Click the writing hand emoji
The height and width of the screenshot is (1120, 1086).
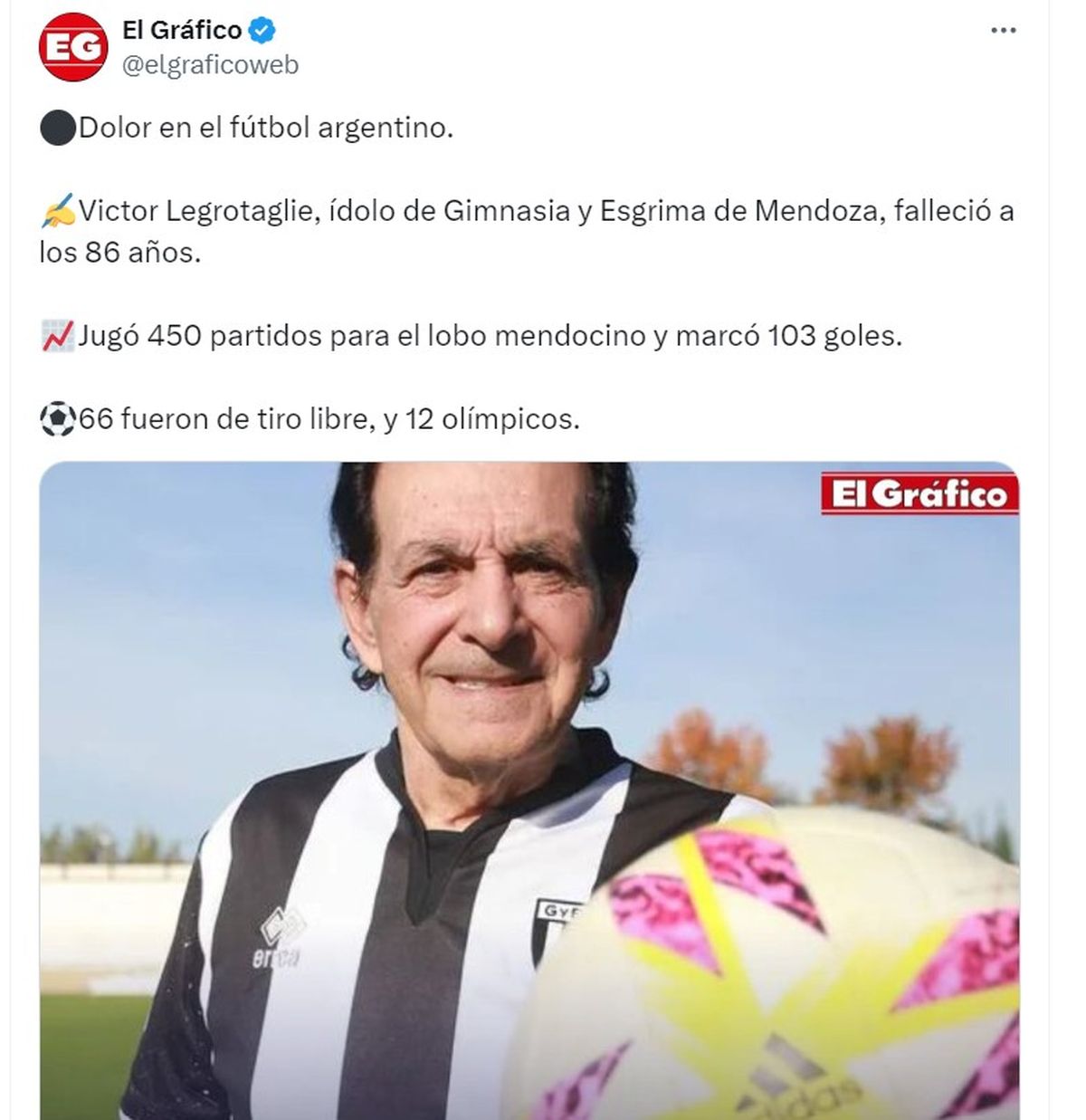click(x=57, y=212)
